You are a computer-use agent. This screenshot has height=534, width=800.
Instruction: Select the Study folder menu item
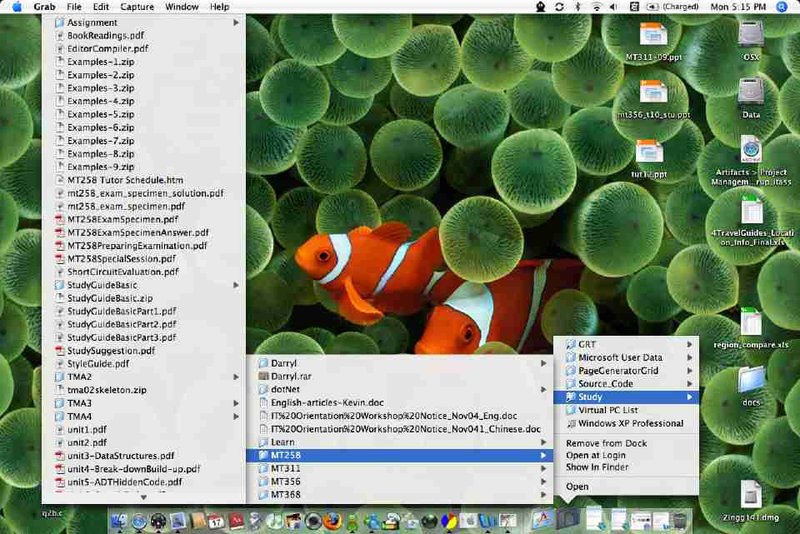626,397
